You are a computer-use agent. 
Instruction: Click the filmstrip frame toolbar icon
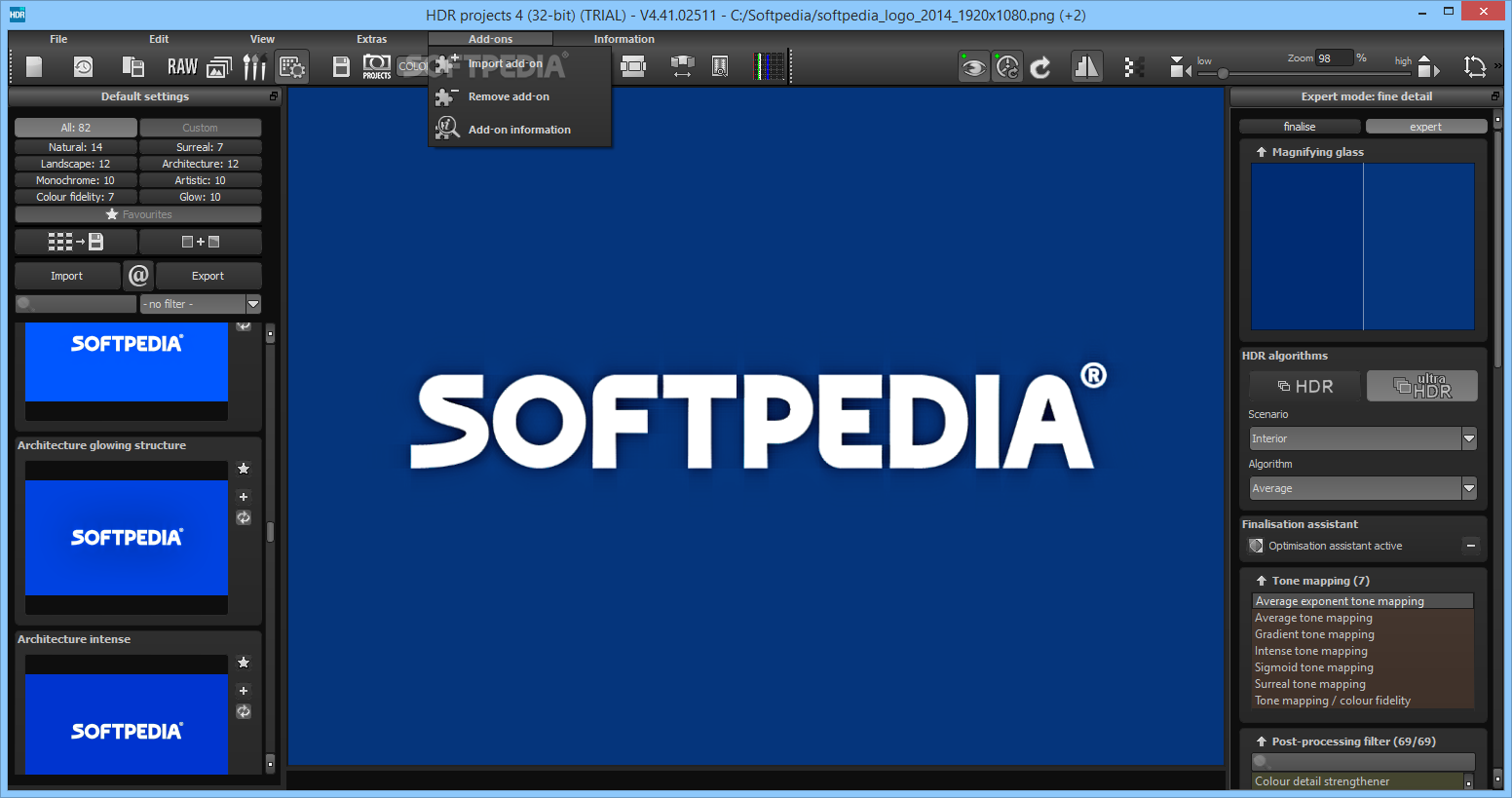coord(633,66)
